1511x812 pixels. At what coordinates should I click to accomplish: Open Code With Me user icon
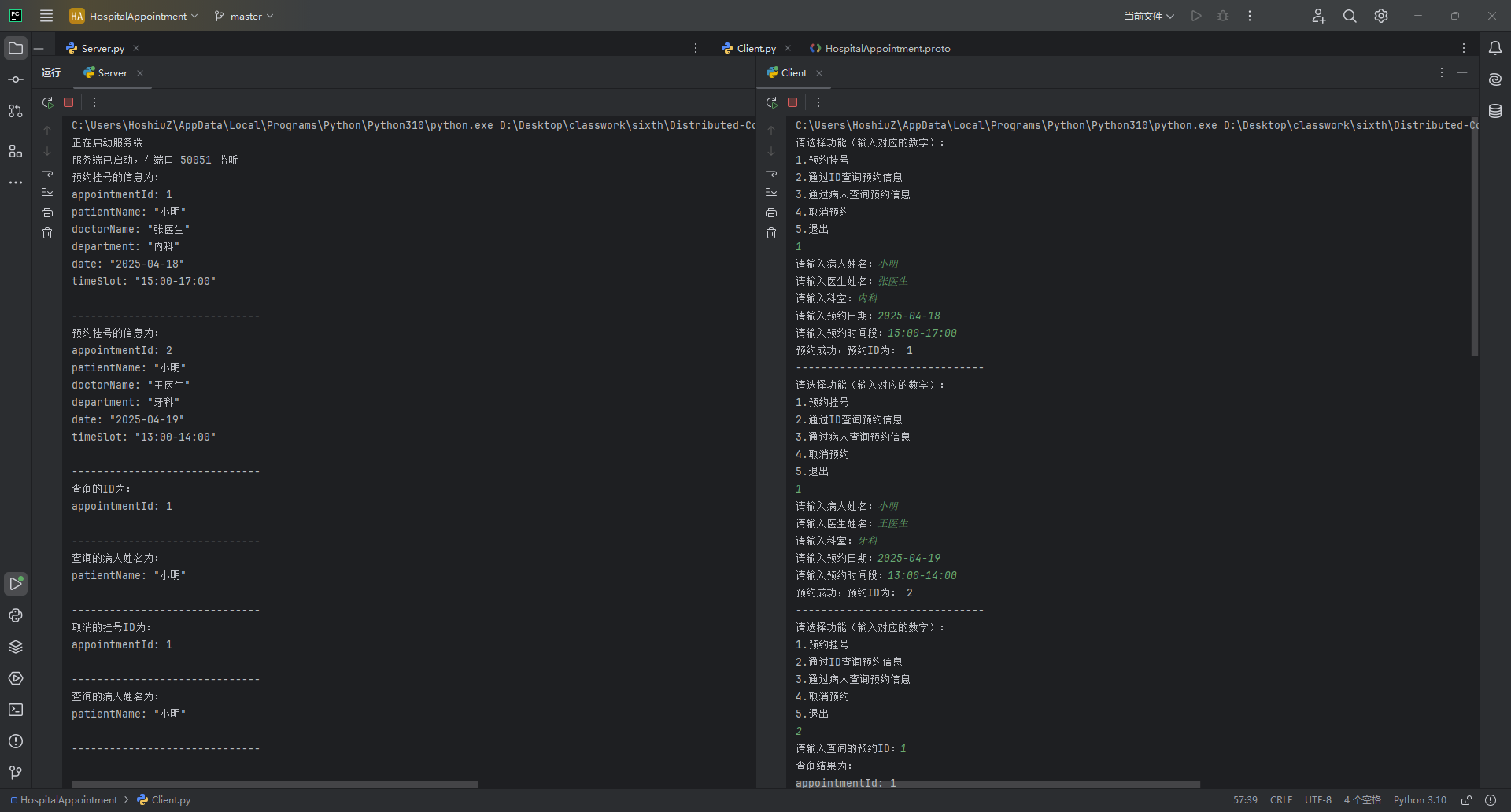click(1319, 16)
